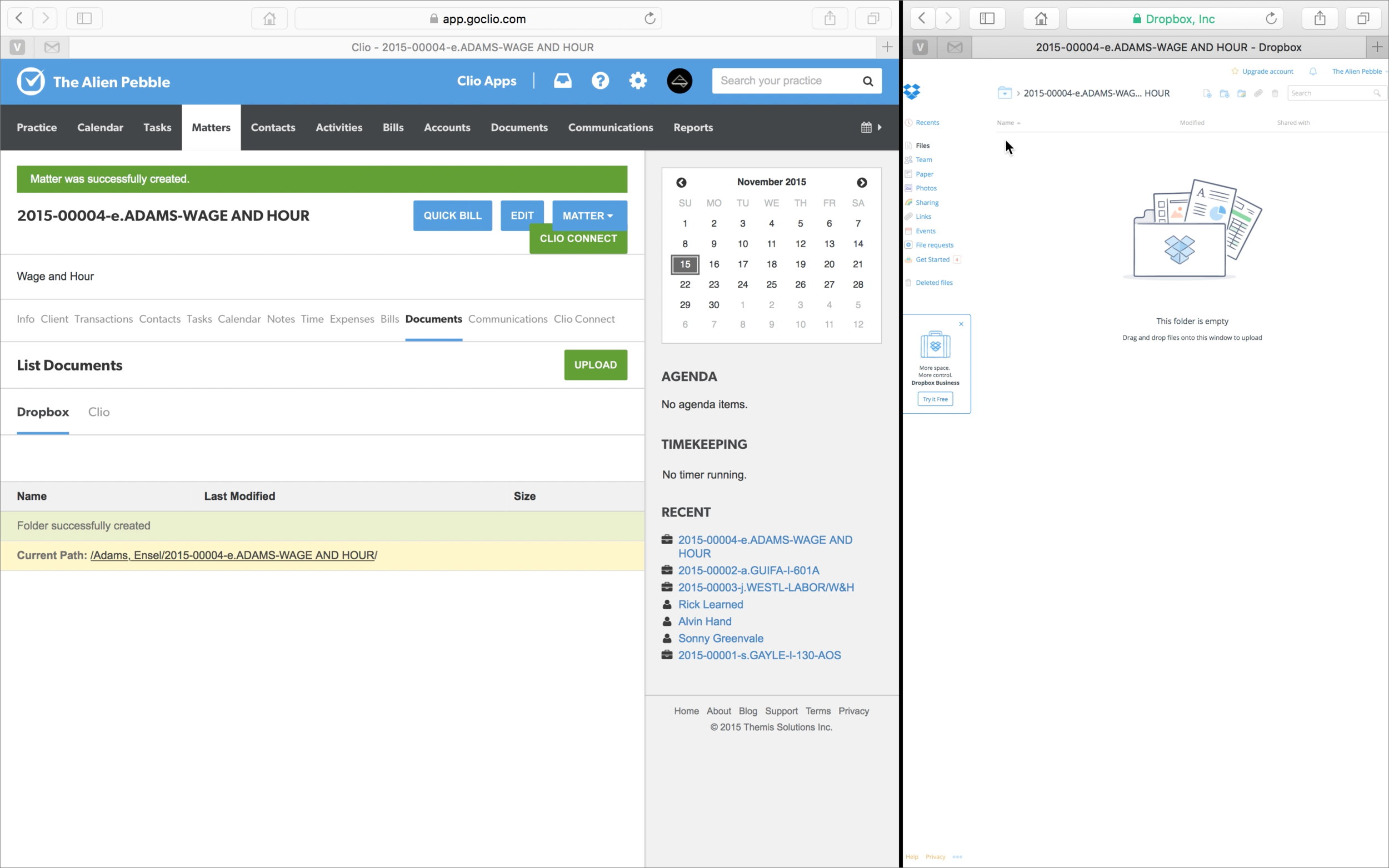1389x868 pixels.
Task: Switch to the Clio documents tab
Action: tap(99, 412)
